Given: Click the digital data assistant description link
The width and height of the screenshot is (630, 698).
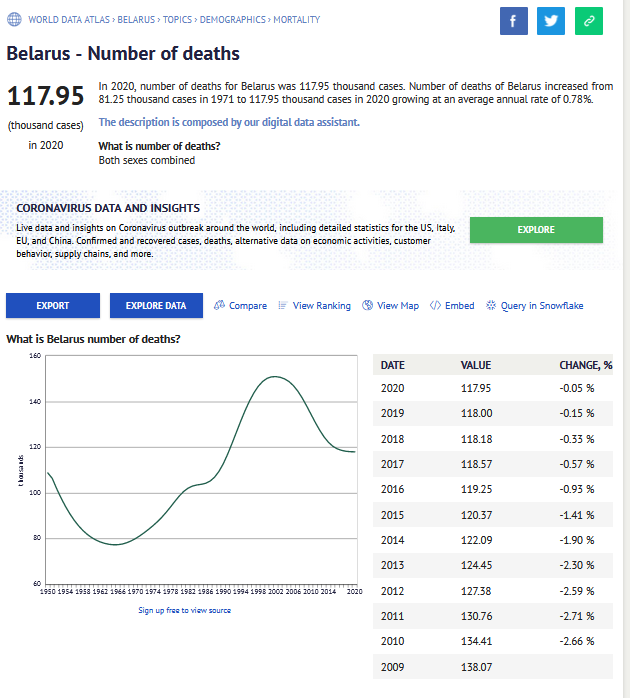Looking at the screenshot, I should [229, 122].
